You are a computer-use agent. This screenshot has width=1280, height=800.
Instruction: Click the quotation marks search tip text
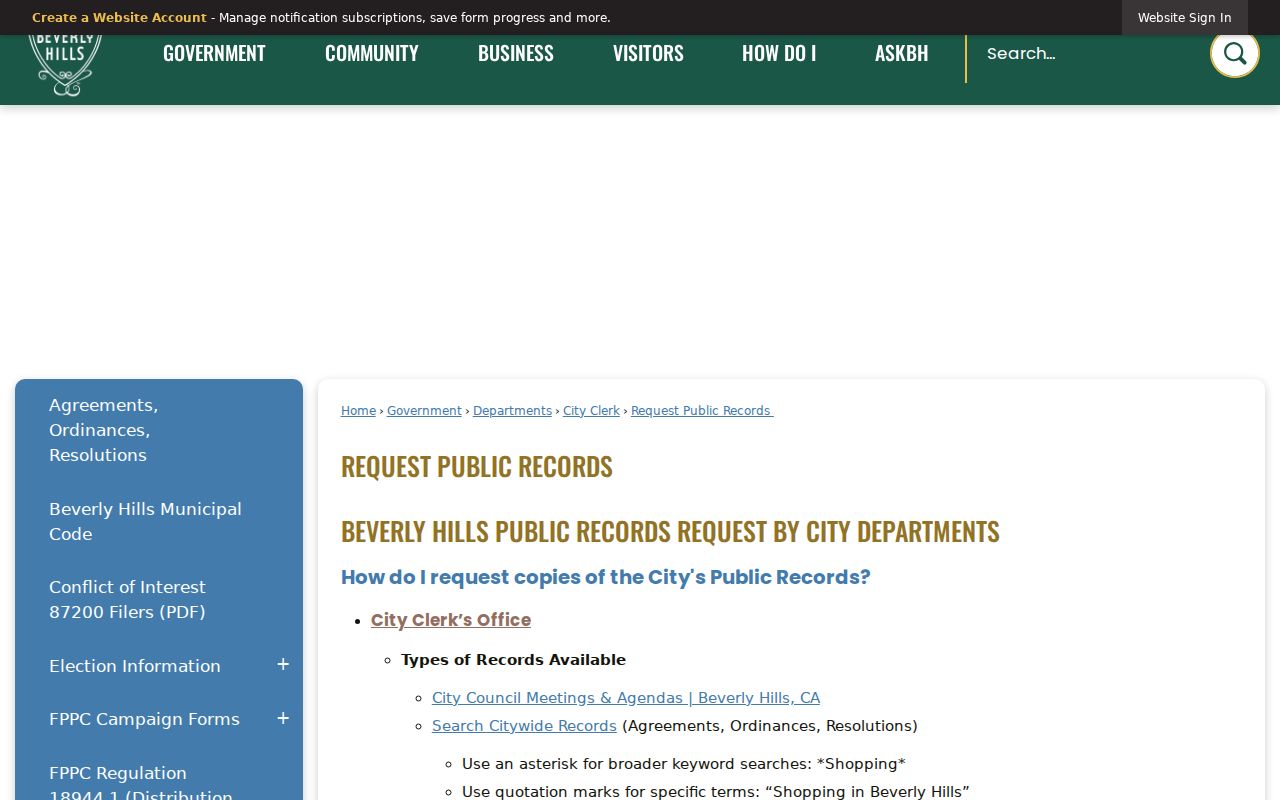click(x=716, y=792)
